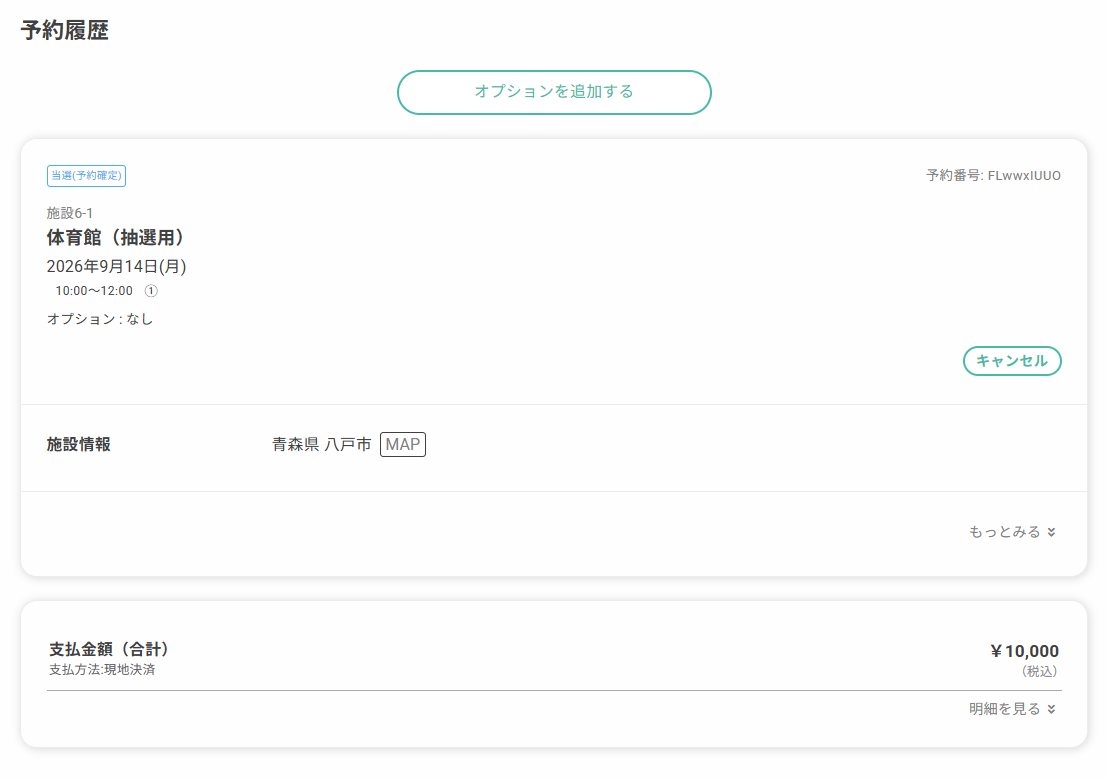The height and width of the screenshot is (778, 1106).
Task: Click the 施設6-1 facility label
Action: pos(70,213)
